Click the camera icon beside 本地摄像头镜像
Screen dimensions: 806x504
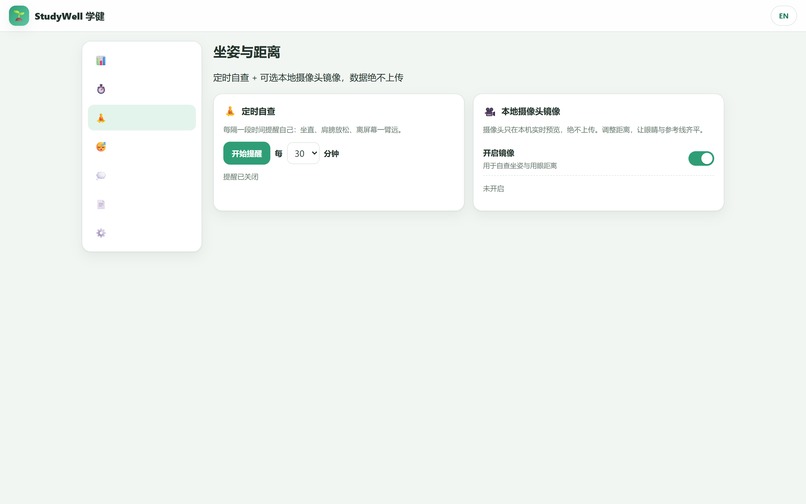489,111
